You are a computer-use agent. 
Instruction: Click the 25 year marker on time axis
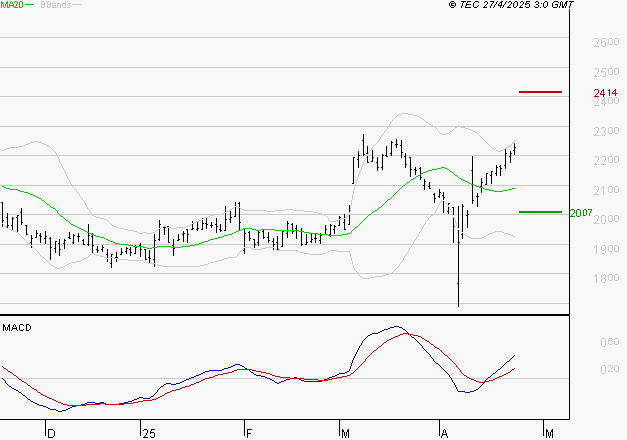point(149,434)
